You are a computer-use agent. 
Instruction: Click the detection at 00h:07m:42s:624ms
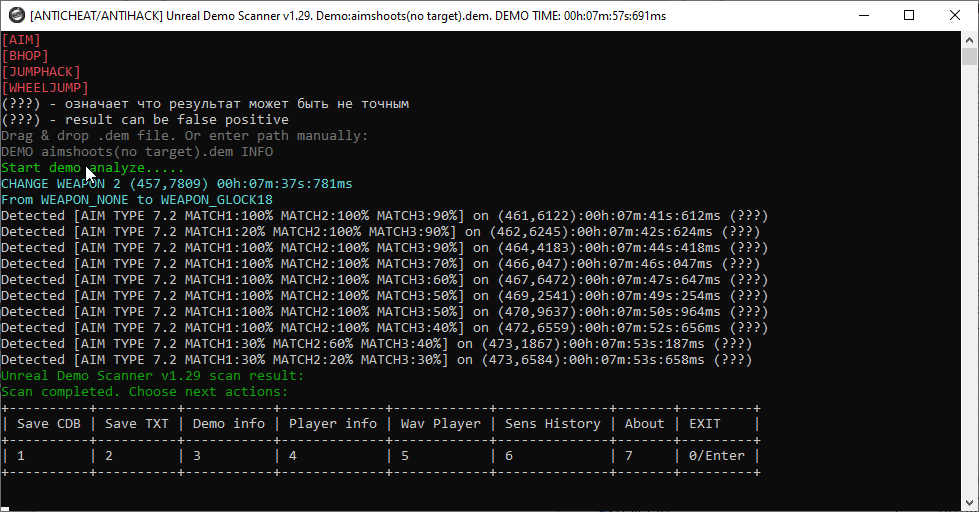(380, 232)
